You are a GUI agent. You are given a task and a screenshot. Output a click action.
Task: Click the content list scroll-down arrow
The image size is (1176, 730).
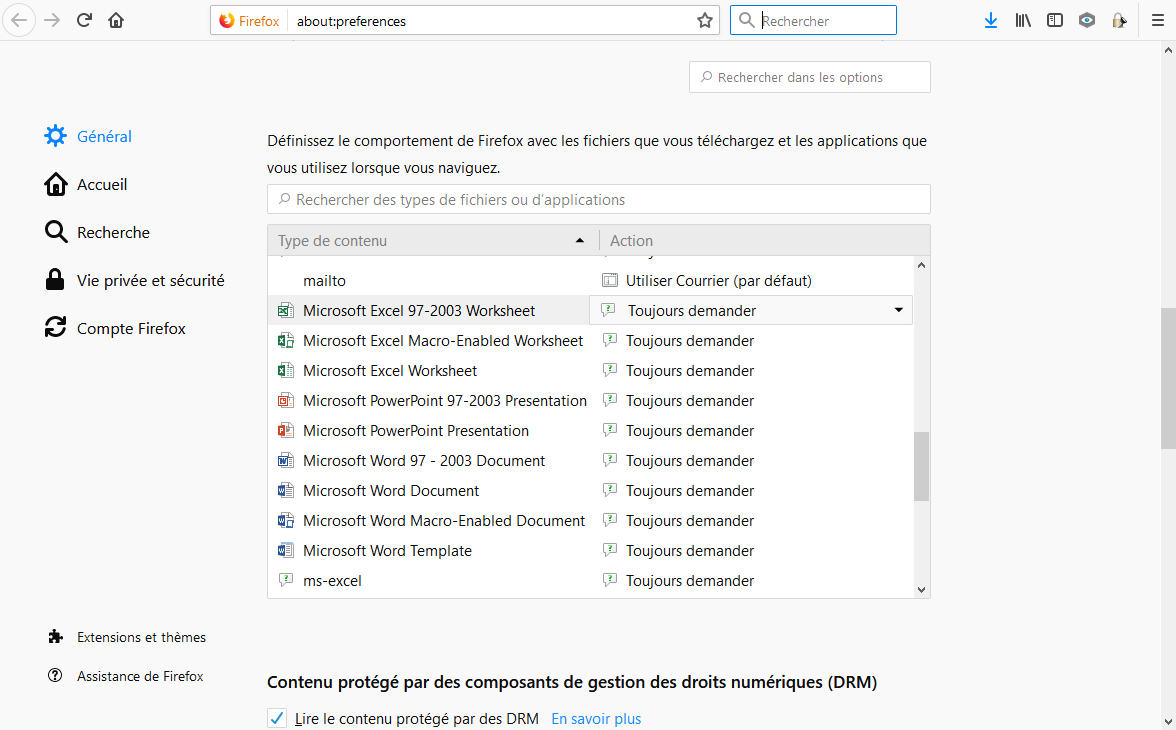921,590
